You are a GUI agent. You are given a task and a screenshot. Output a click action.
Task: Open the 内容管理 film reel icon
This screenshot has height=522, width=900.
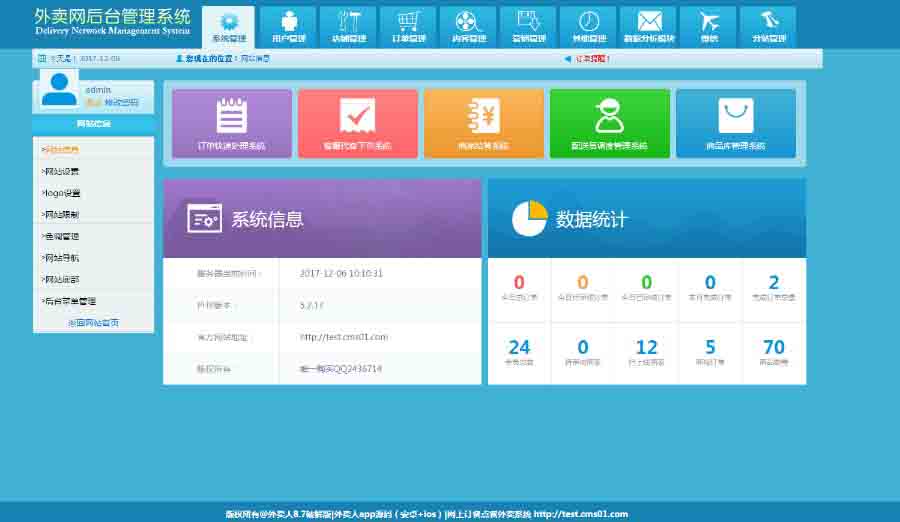point(468,26)
